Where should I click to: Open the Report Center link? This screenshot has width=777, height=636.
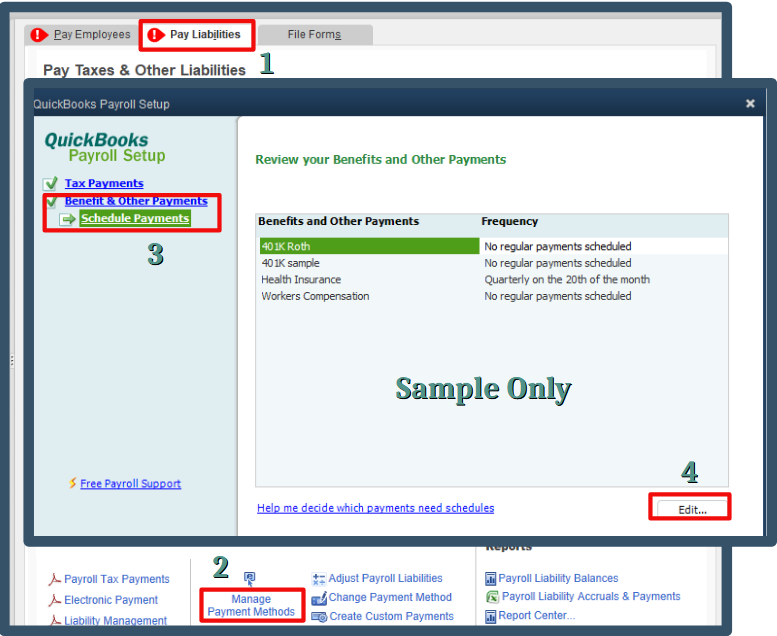pyautogui.click(x=536, y=615)
